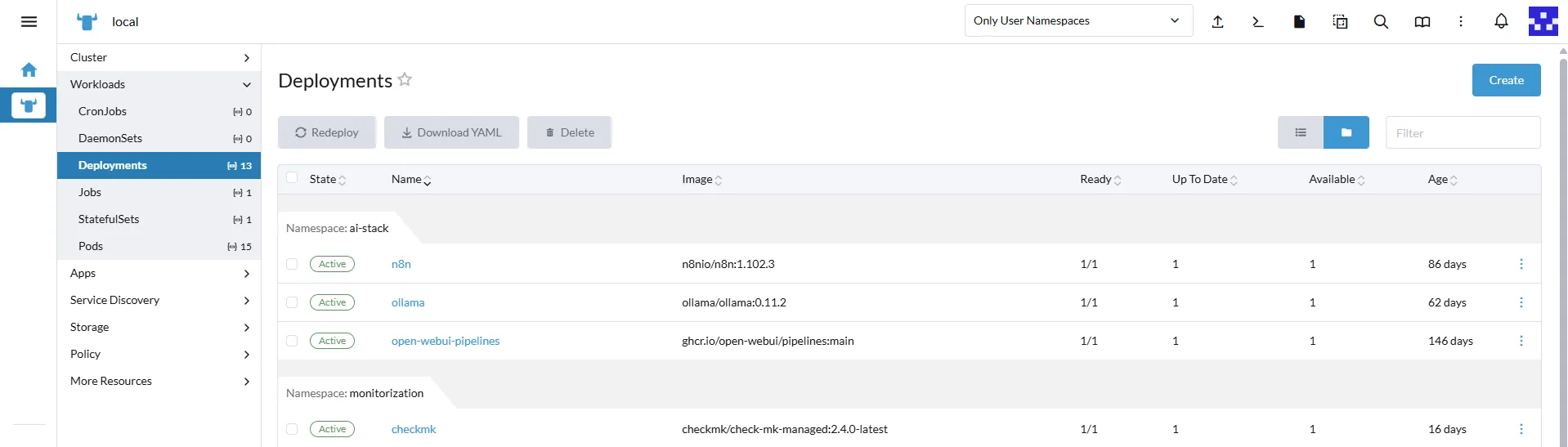
Task: Expand the Storage sidebar section
Action: pos(159,327)
